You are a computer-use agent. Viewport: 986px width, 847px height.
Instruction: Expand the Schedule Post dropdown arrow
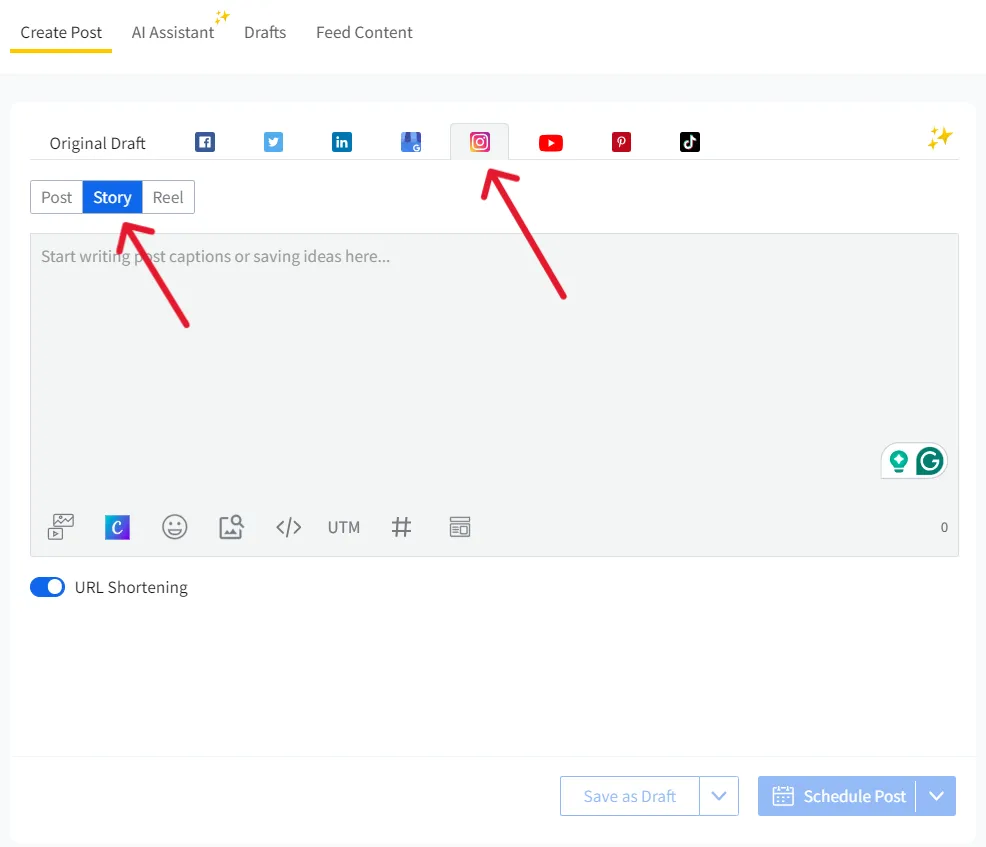936,795
